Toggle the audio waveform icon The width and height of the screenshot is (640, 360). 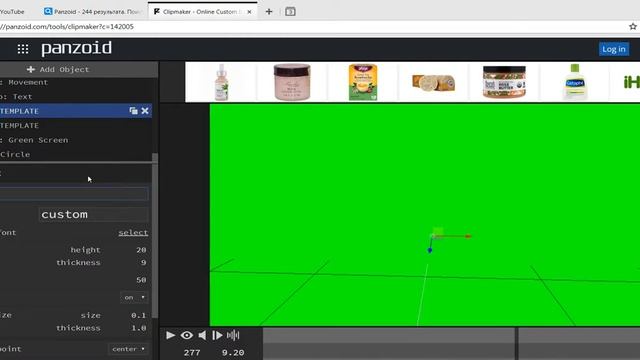[233, 335]
